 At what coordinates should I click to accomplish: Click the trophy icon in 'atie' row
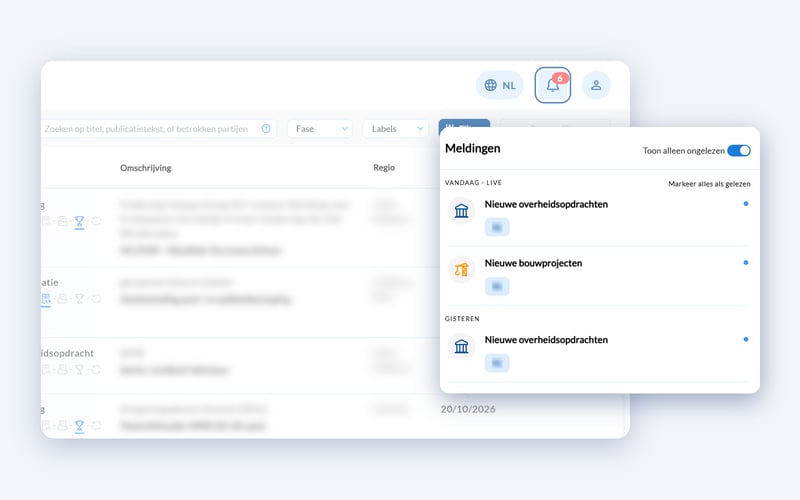(x=79, y=298)
